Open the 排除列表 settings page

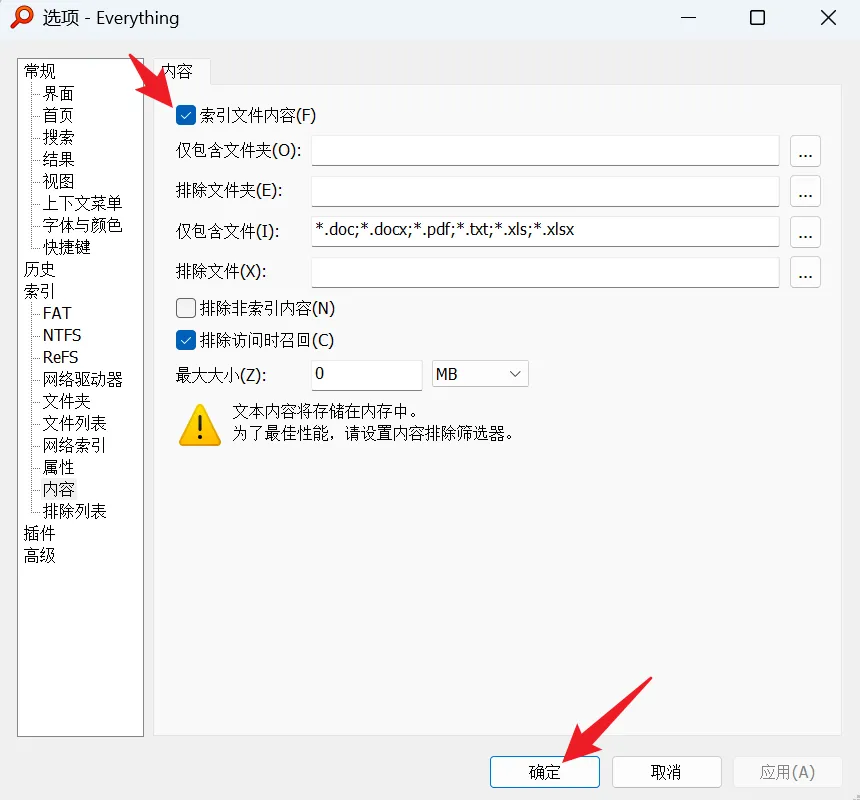click(x=75, y=511)
